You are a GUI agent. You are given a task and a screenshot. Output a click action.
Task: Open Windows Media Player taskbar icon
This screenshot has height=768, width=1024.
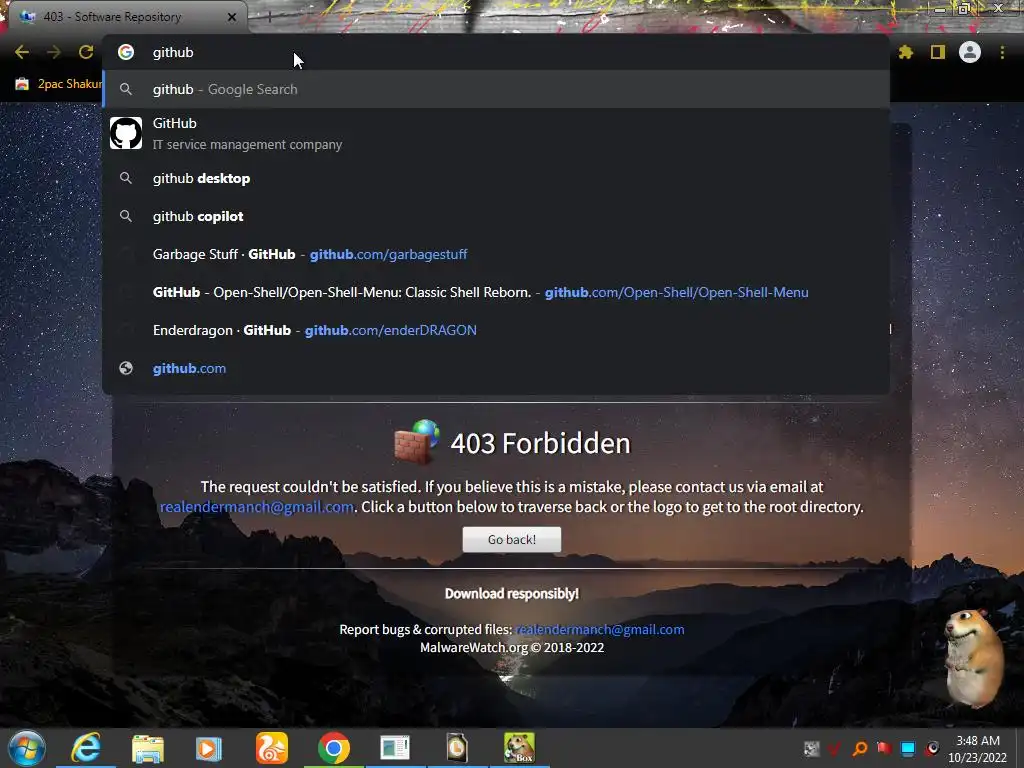[x=209, y=748]
